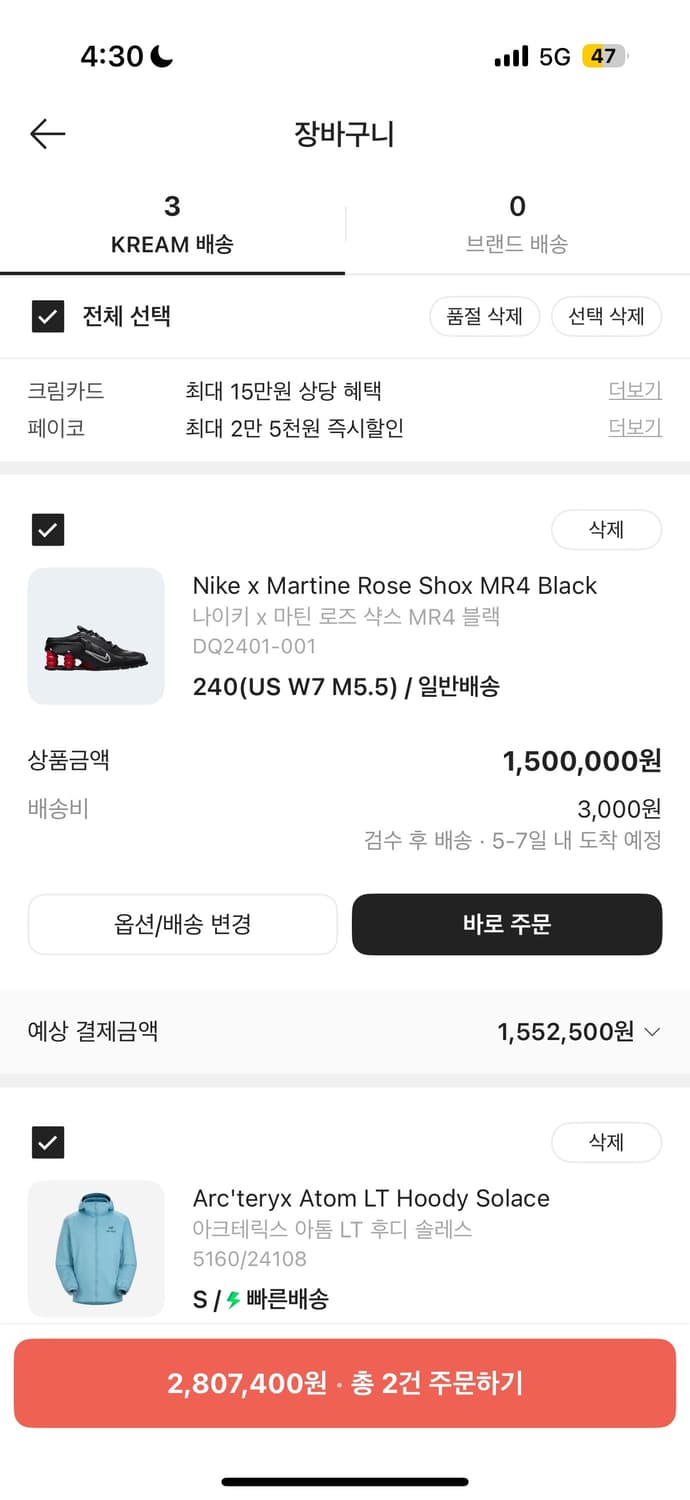This screenshot has width=690, height=1500.
Task: Open 더보기 for 크림카드 benefits
Action: [x=635, y=391]
